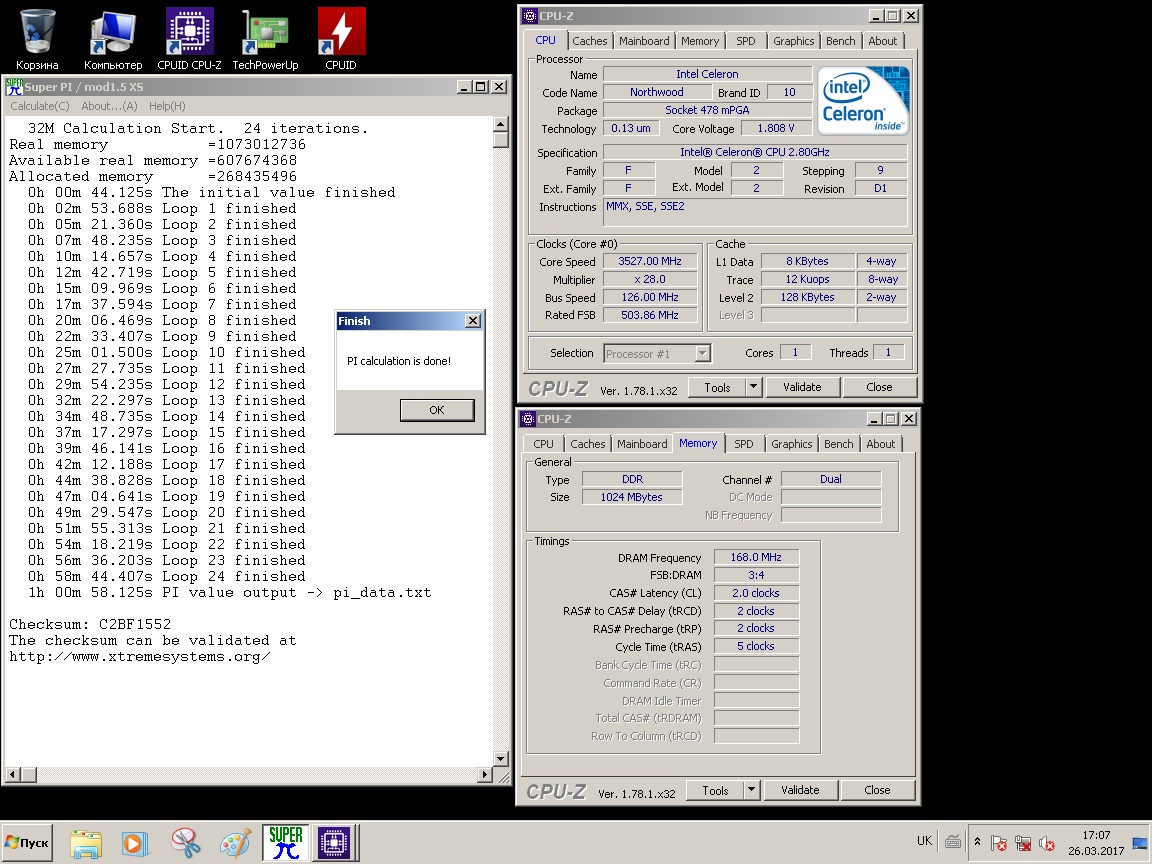Switch to Super PI taskbar button
This screenshot has width=1152, height=864.
click(x=285, y=843)
